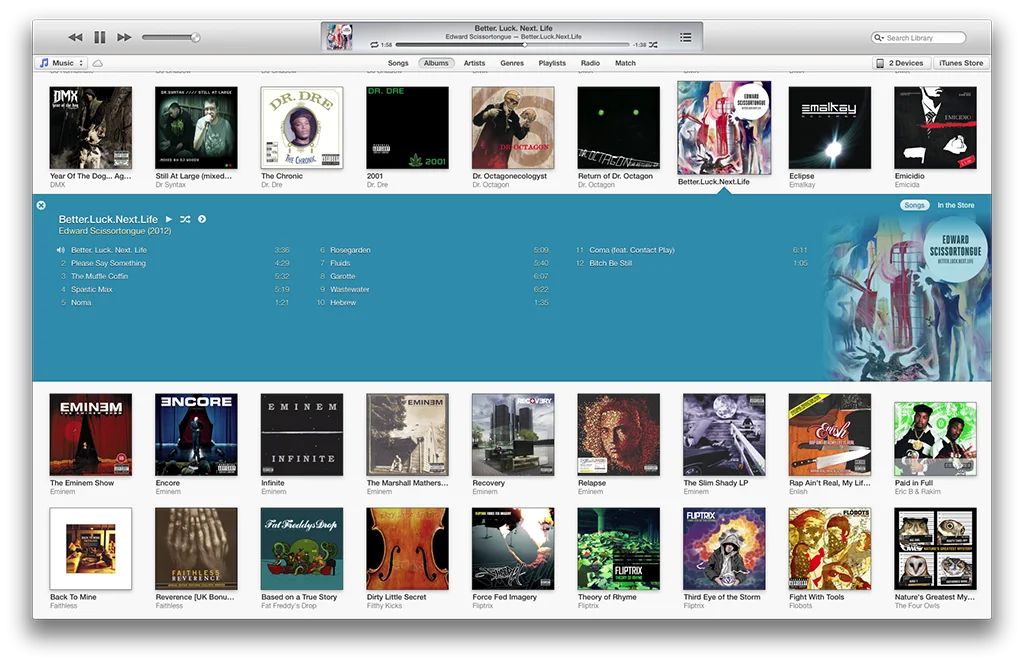Play the Better.Luck.Next.Life album
Viewport: 1024px width, 664px height.
click(169, 219)
